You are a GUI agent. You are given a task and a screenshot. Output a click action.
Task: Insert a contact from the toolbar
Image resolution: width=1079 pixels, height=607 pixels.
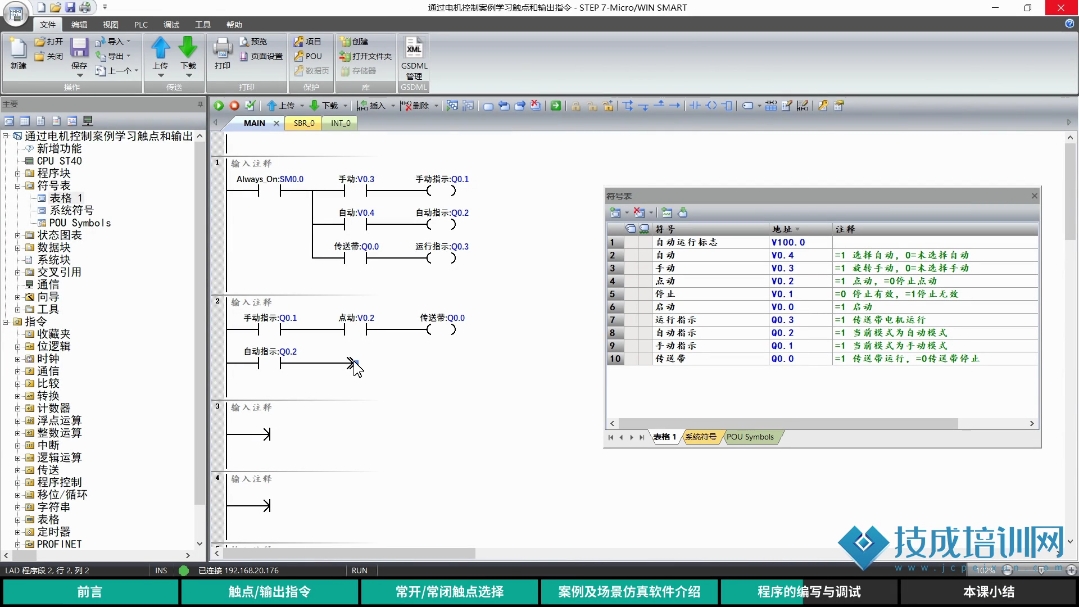[695, 105]
